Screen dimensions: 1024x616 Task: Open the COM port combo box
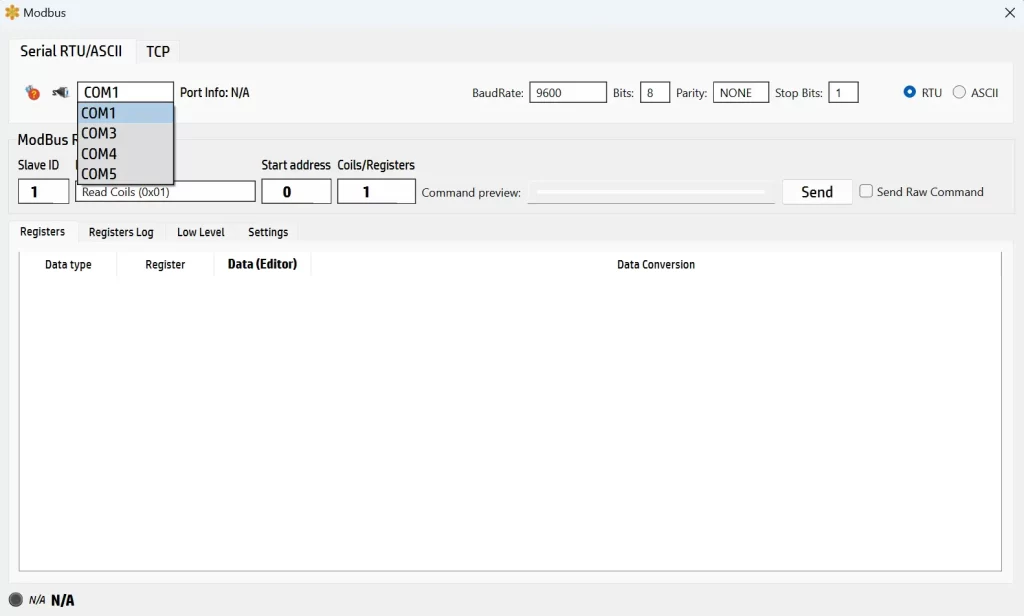point(125,92)
